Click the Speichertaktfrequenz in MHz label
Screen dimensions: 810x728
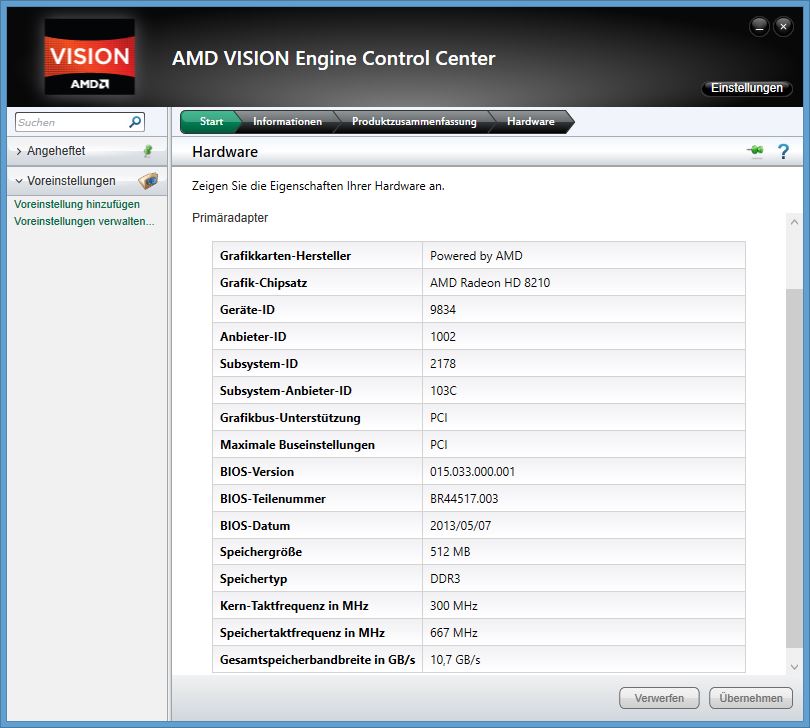[302, 632]
